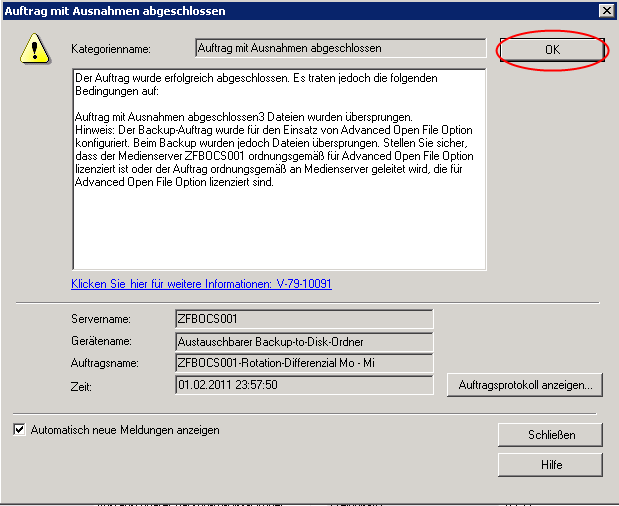Open Hilfe for this dialog
Screen dimensions: 619x506
coord(550,465)
